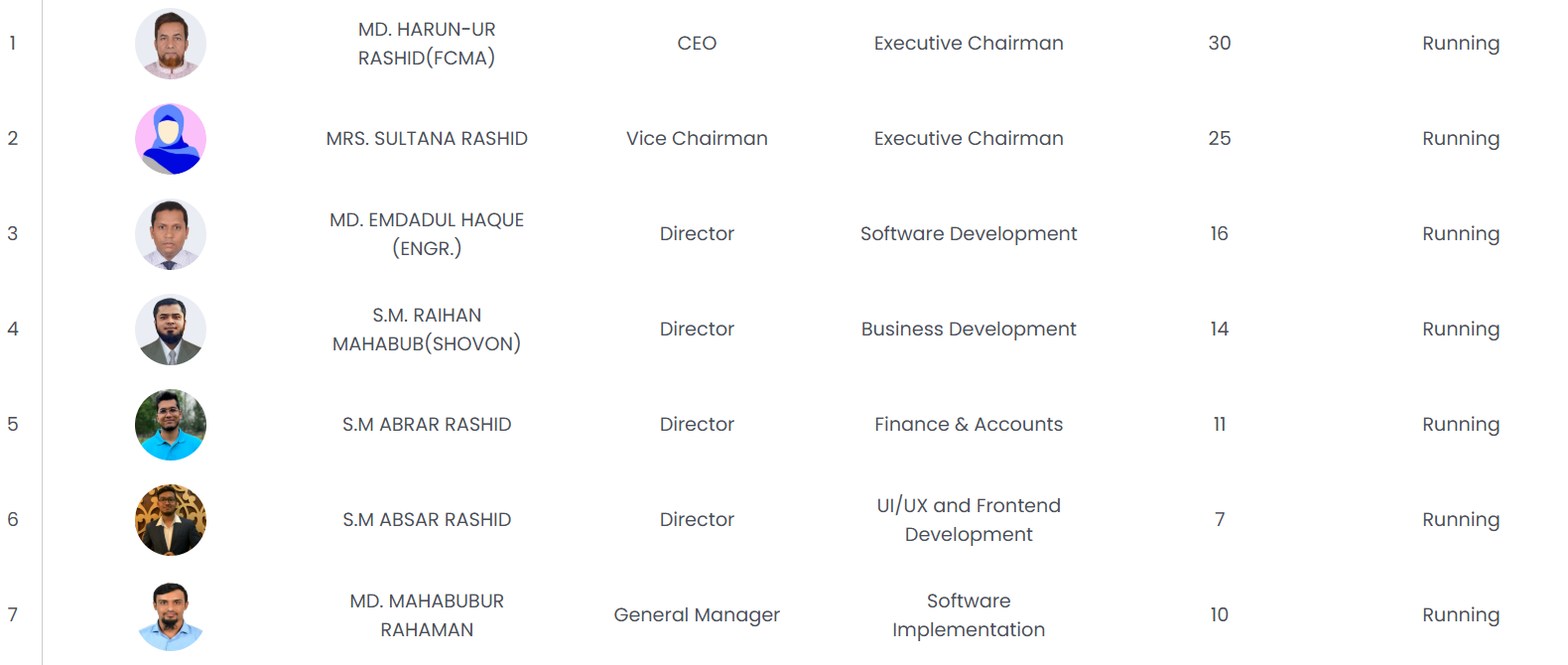Click the Running status in row 1
This screenshot has height=665, width=1568.
[1461, 44]
